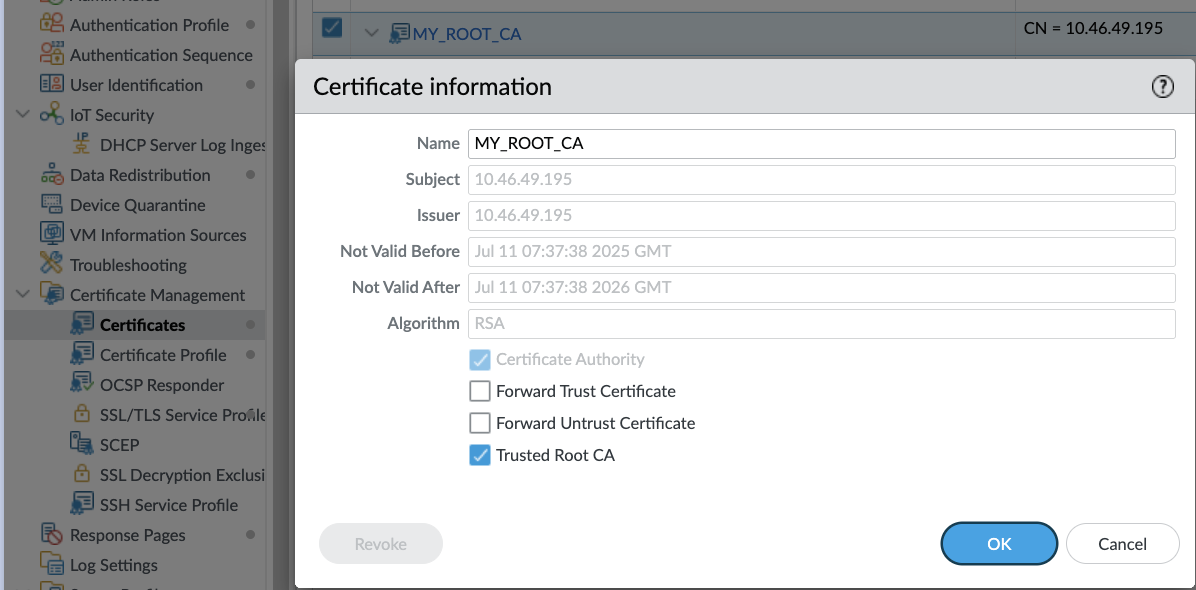The width and height of the screenshot is (1196, 590).
Task: Enable Forward Untrust Certificate
Action: (479, 423)
